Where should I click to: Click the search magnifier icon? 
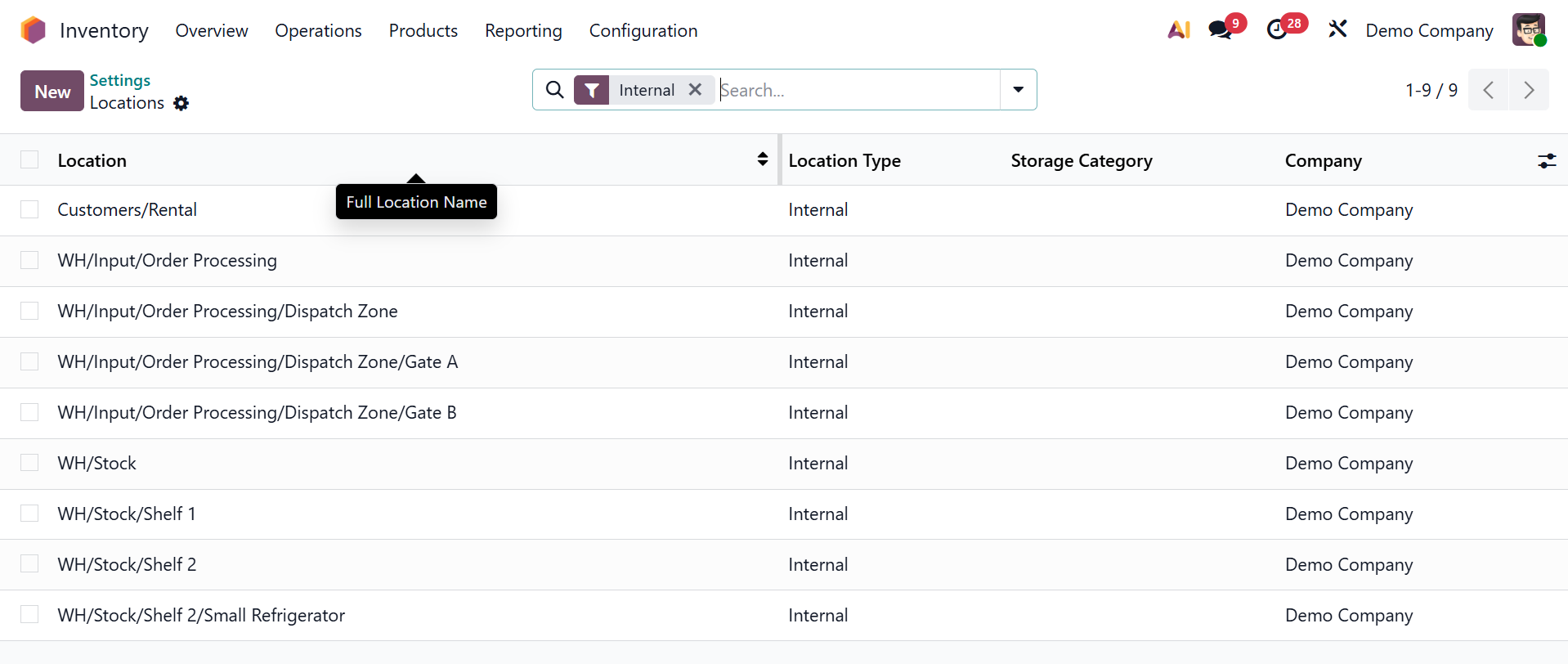(554, 90)
